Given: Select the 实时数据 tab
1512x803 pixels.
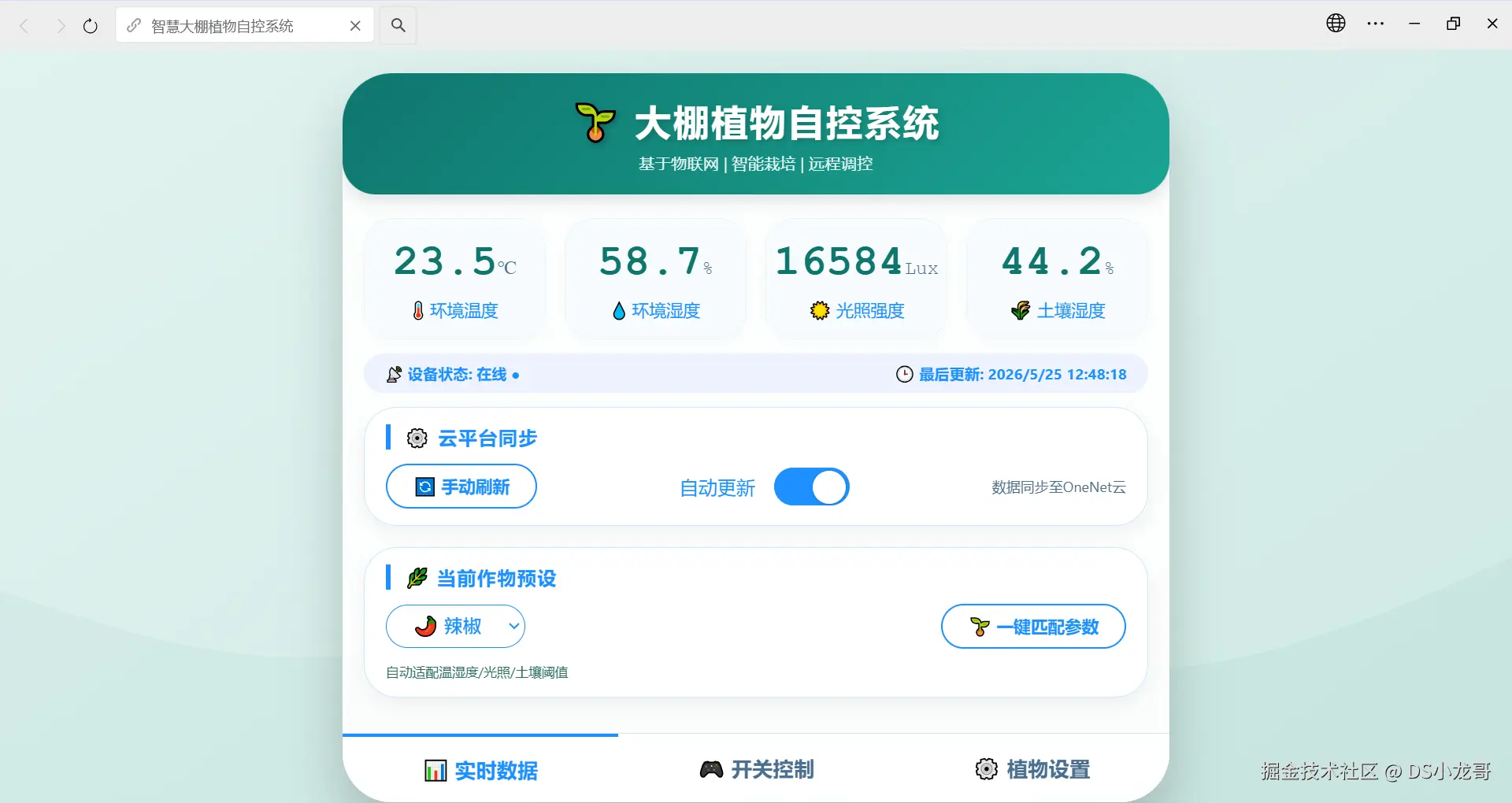Looking at the screenshot, I should click(x=480, y=769).
